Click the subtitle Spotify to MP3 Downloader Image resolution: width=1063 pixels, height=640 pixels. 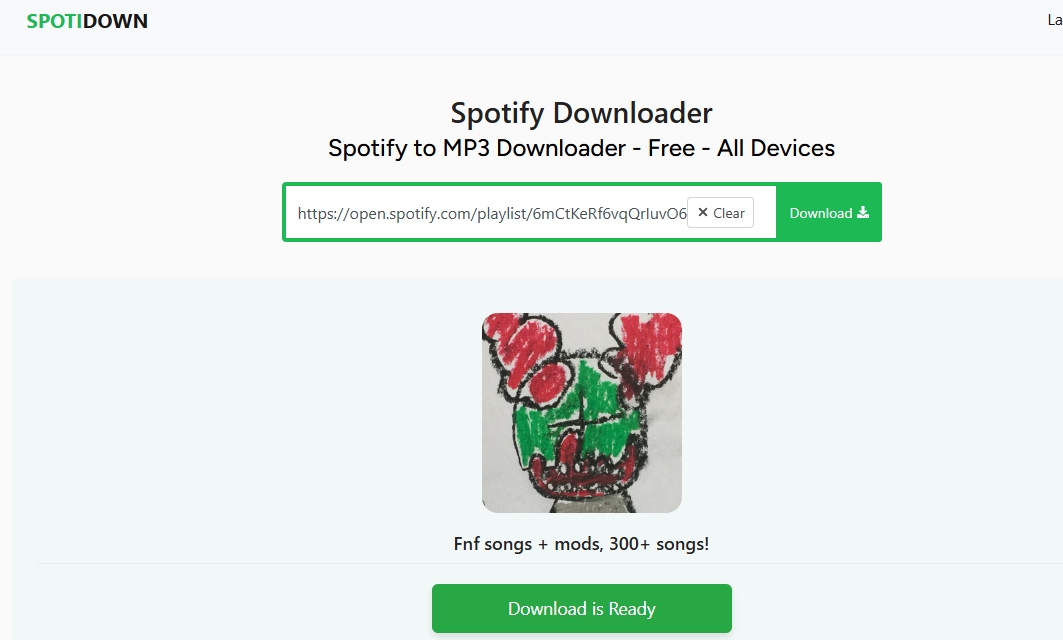click(x=581, y=148)
